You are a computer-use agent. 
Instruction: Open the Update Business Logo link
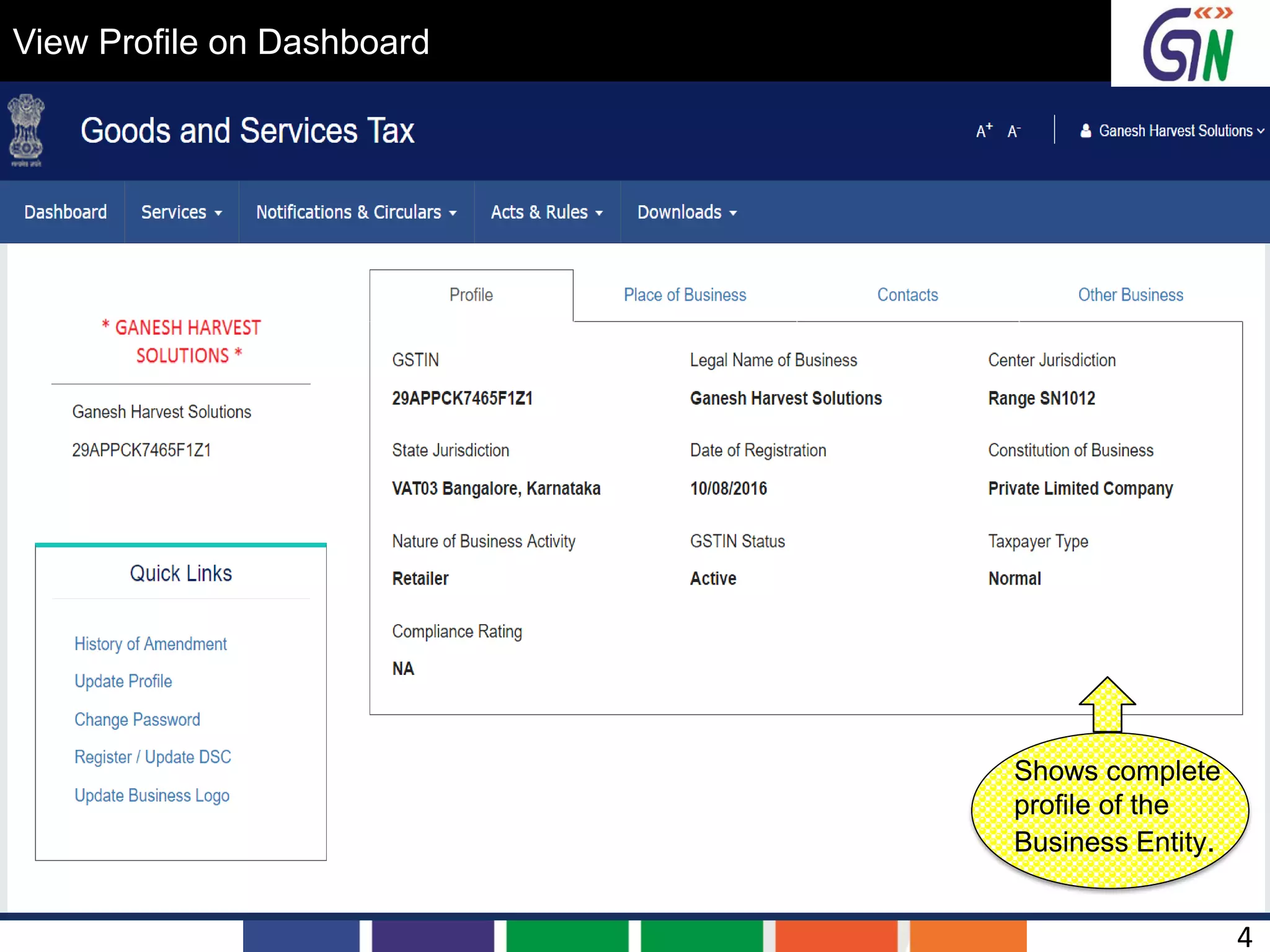point(152,795)
